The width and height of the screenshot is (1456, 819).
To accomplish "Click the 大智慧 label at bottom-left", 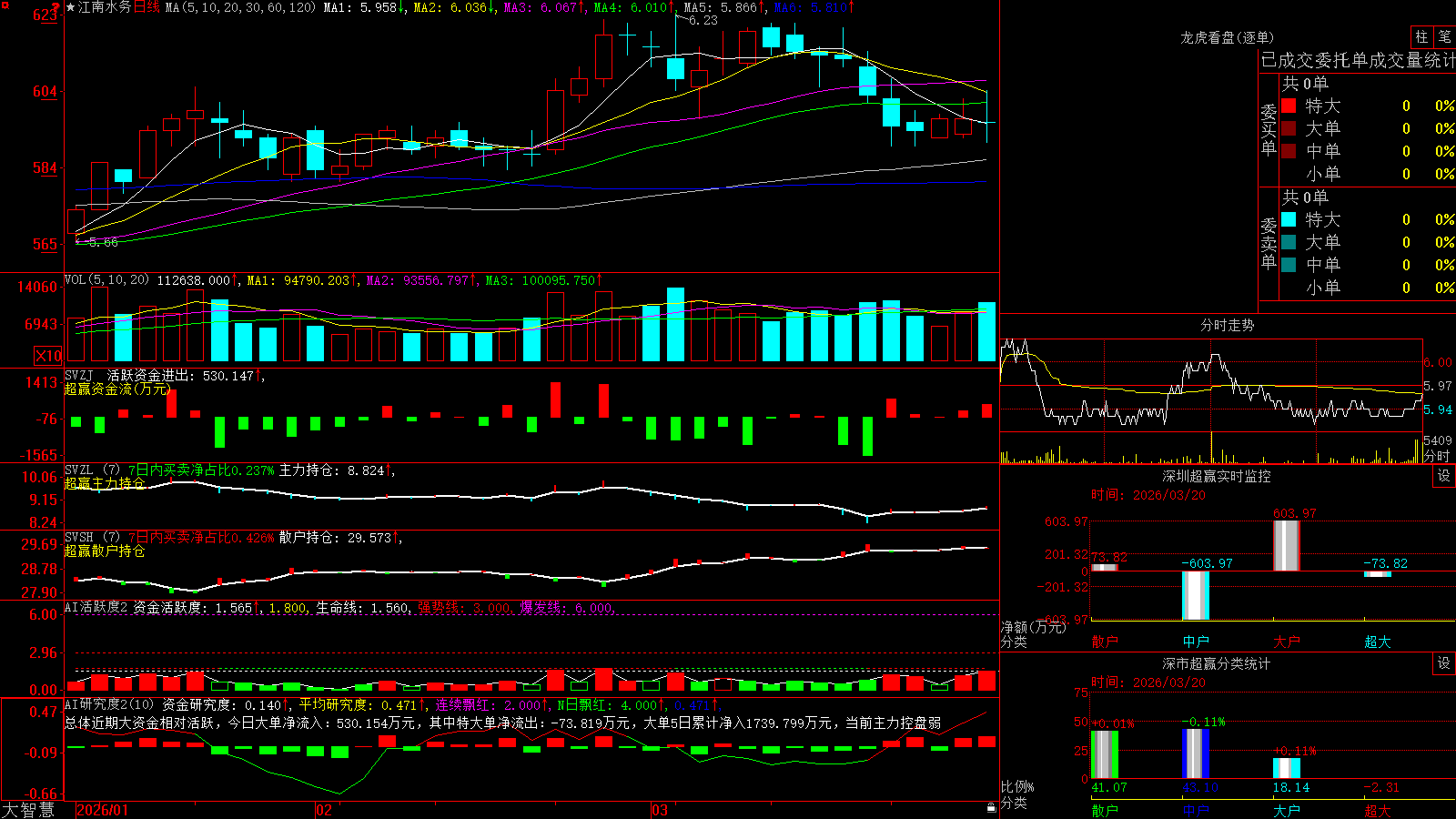I will click(28, 810).
